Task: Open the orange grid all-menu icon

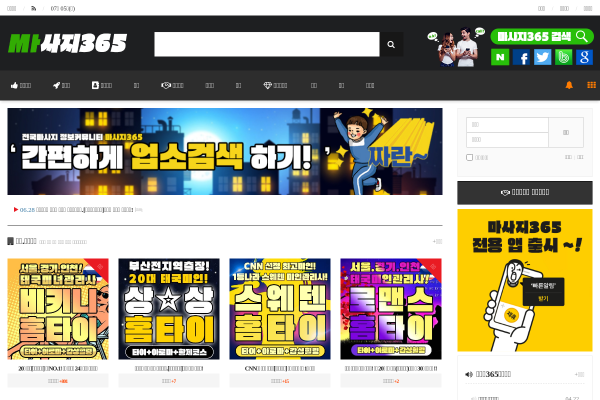Action: (x=592, y=85)
